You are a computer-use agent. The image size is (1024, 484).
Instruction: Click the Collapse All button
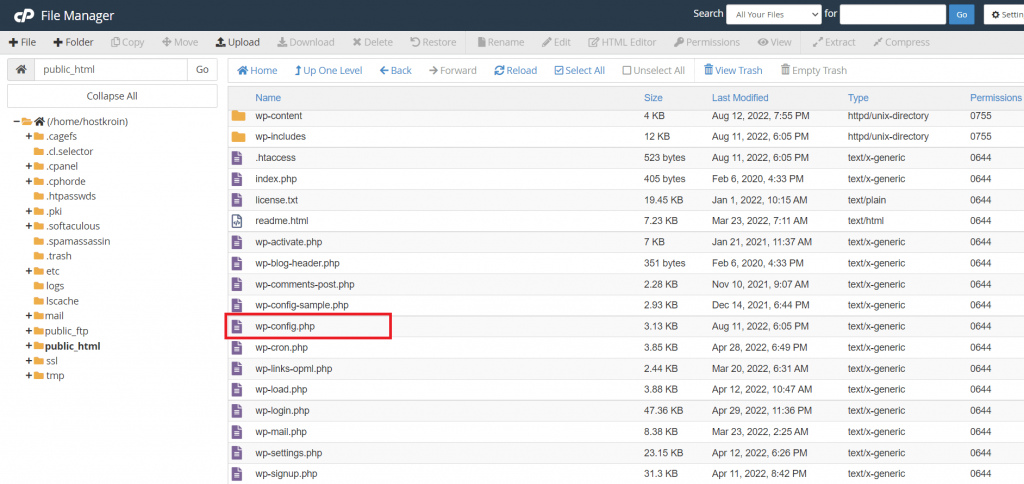pos(112,96)
